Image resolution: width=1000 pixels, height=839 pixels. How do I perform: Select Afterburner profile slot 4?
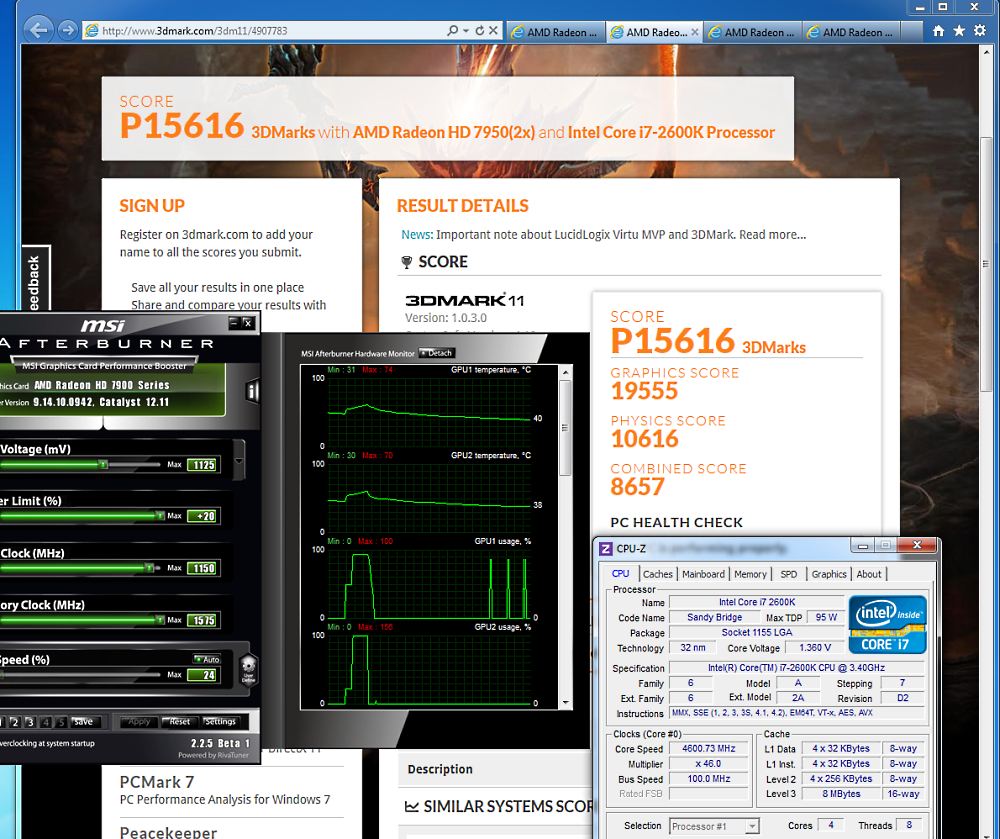[45, 722]
